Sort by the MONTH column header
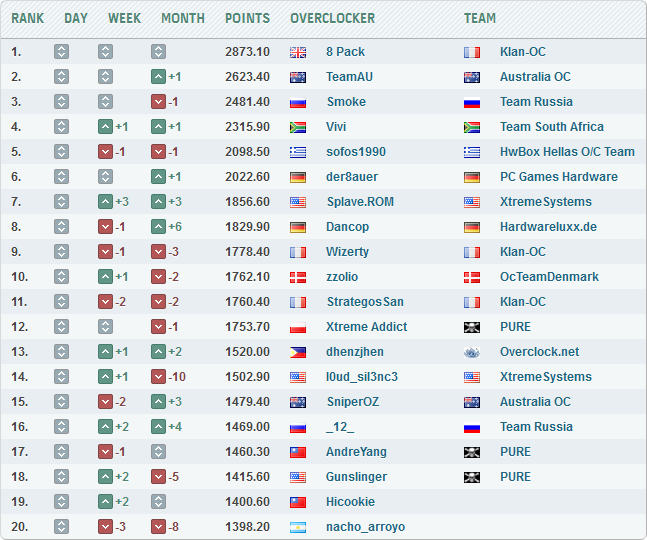The image size is (647, 540). point(183,18)
